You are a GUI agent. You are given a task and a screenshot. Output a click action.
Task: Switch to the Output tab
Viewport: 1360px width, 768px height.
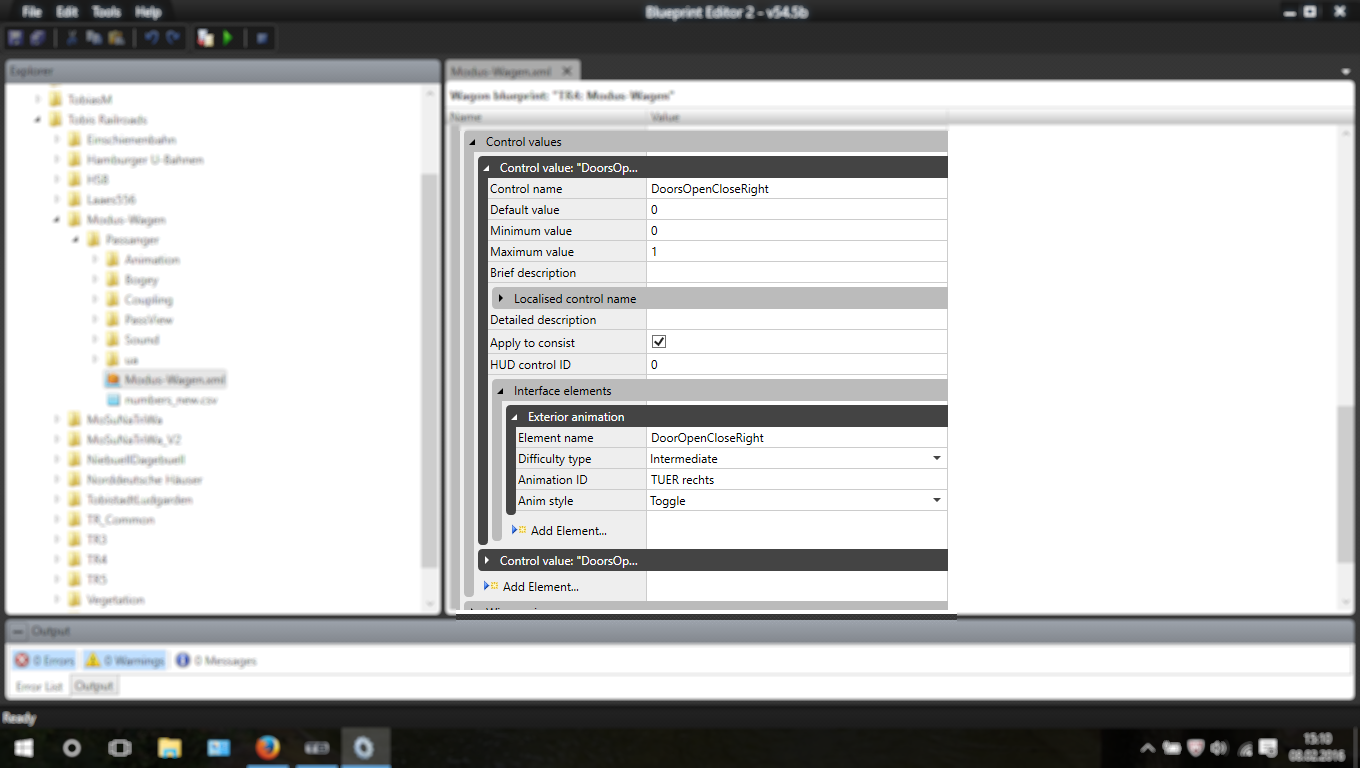(94, 686)
